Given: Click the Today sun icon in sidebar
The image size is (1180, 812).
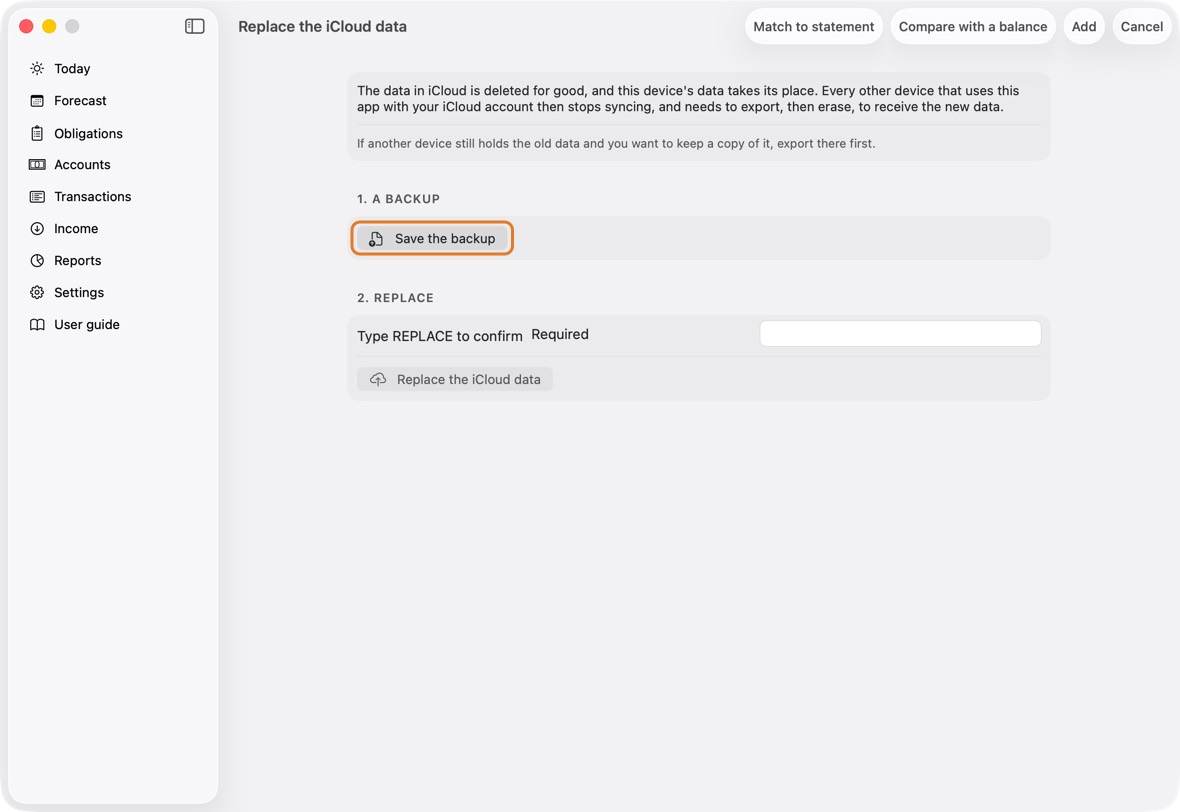Looking at the screenshot, I should 37,68.
